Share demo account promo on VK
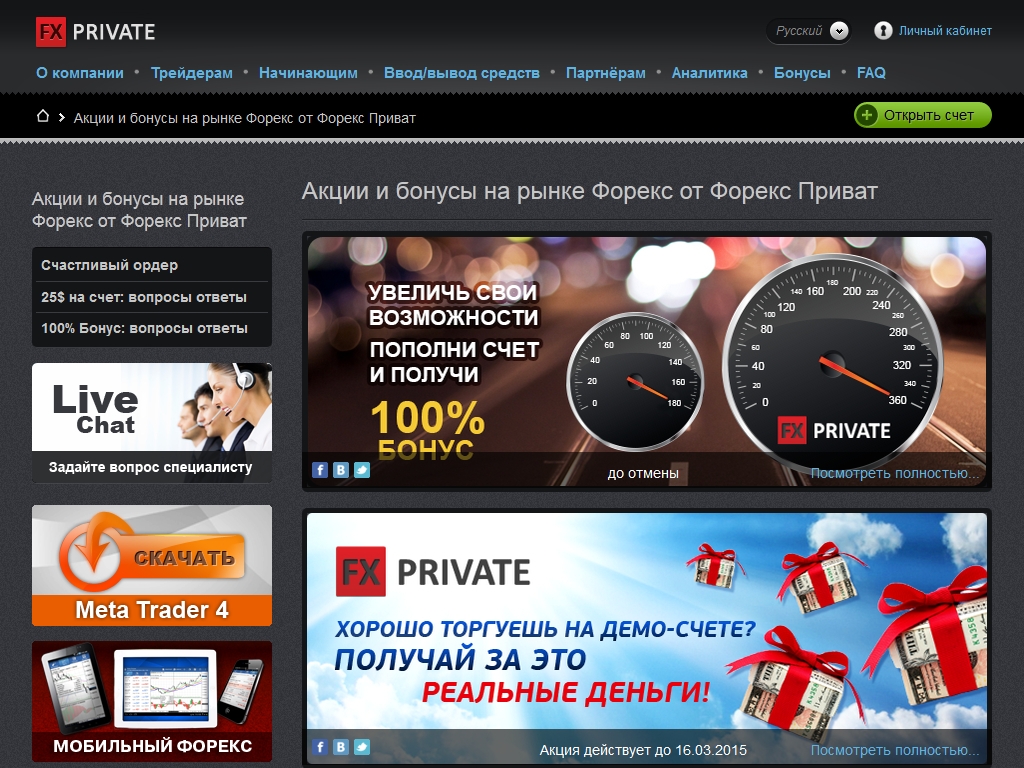Viewport: 1024px width, 768px height. click(341, 747)
